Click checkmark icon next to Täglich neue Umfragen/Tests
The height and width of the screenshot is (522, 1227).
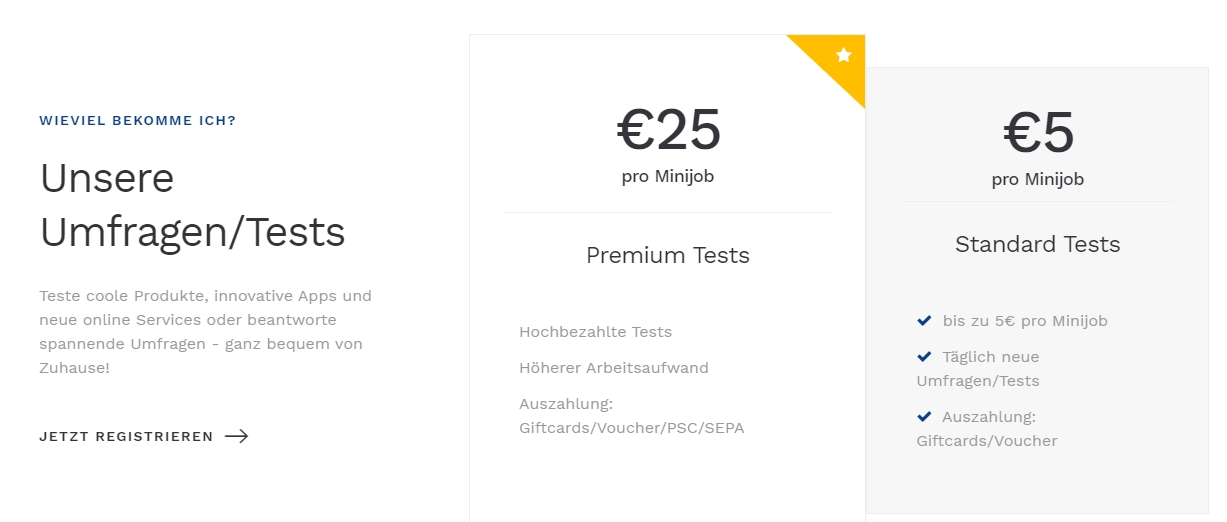click(x=924, y=356)
